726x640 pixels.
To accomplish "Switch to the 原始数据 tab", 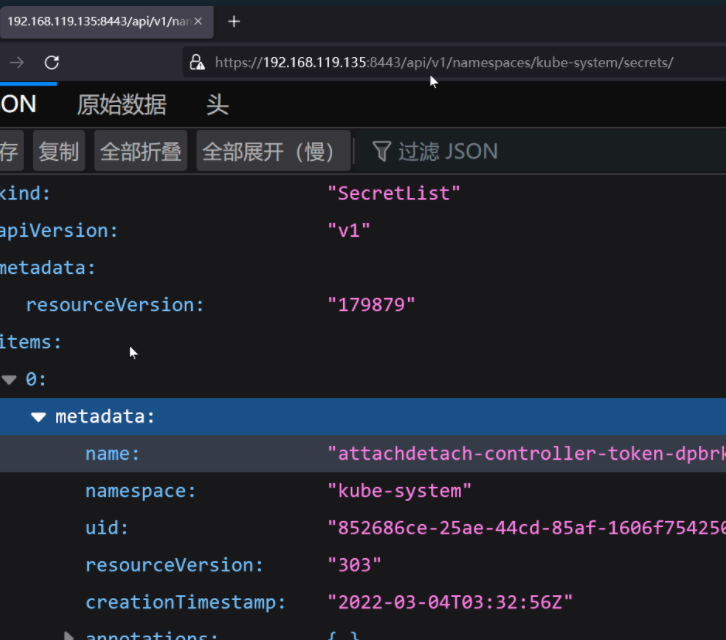I will click(x=121, y=105).
